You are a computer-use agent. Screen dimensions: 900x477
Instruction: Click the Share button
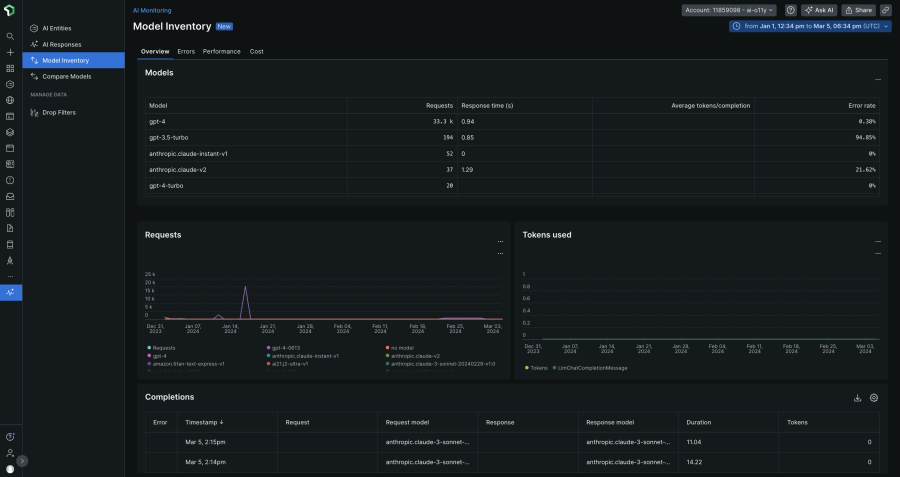click(x=858, y=10)
